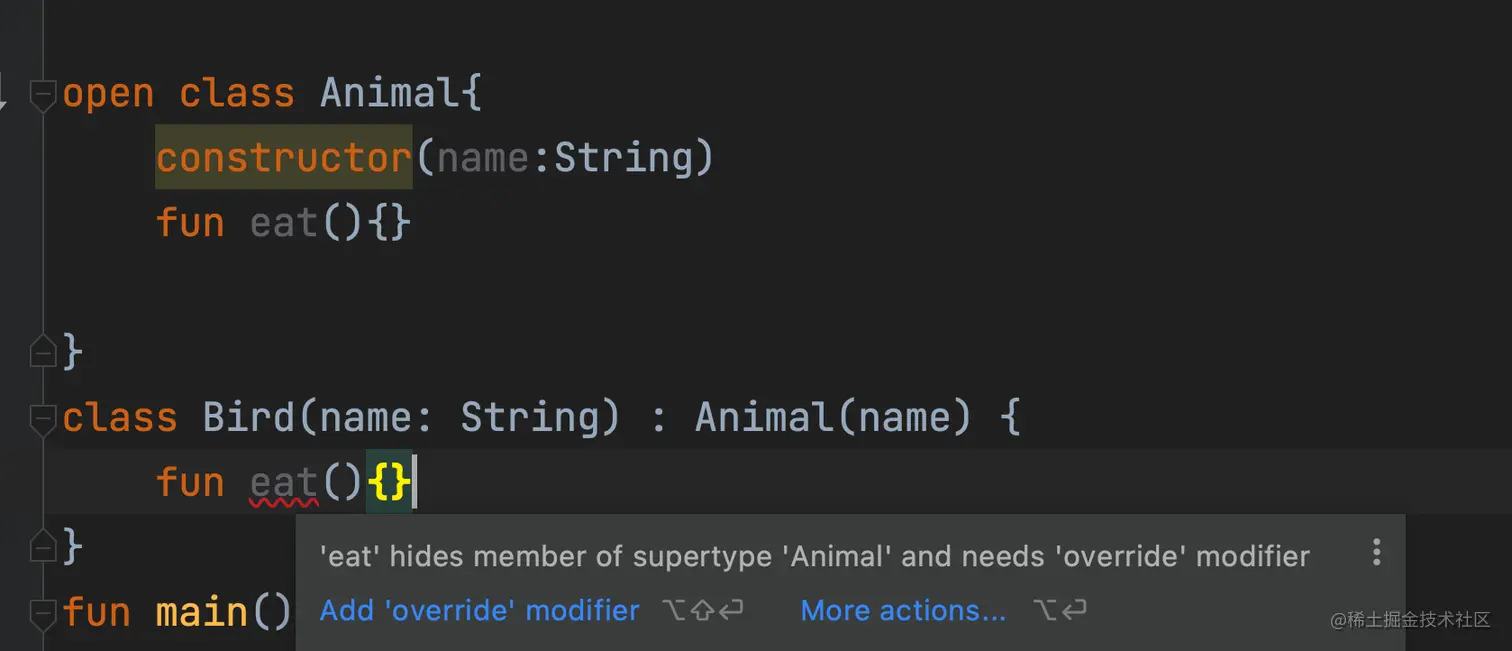The width and height of the screenshot is (1512, 651).
Task: Click the "Add 'override' modifier" quick fix
Action: [x=479, y=610]
